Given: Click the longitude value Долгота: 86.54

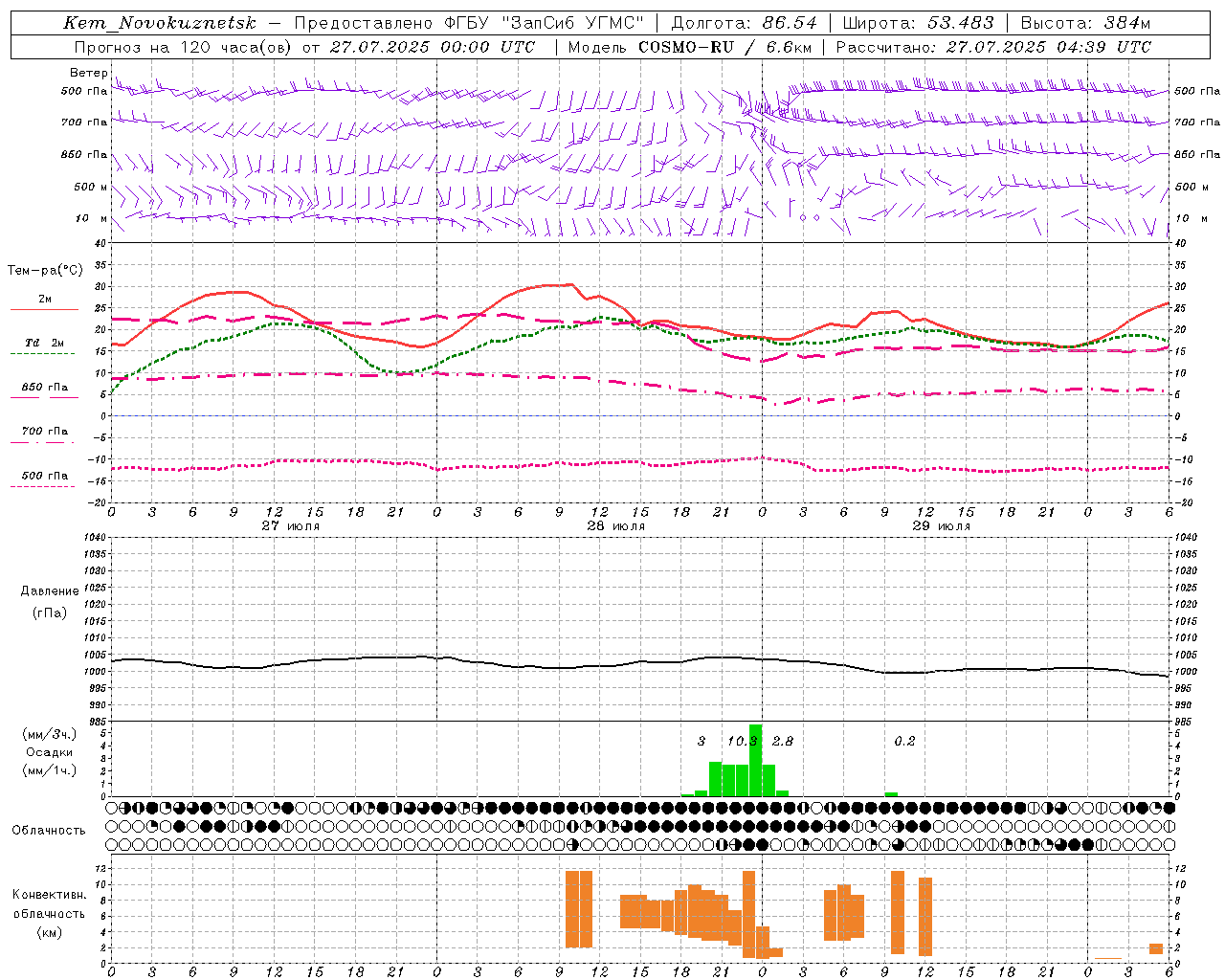Looking at the screenshot, I should click(x=745, y=23).
